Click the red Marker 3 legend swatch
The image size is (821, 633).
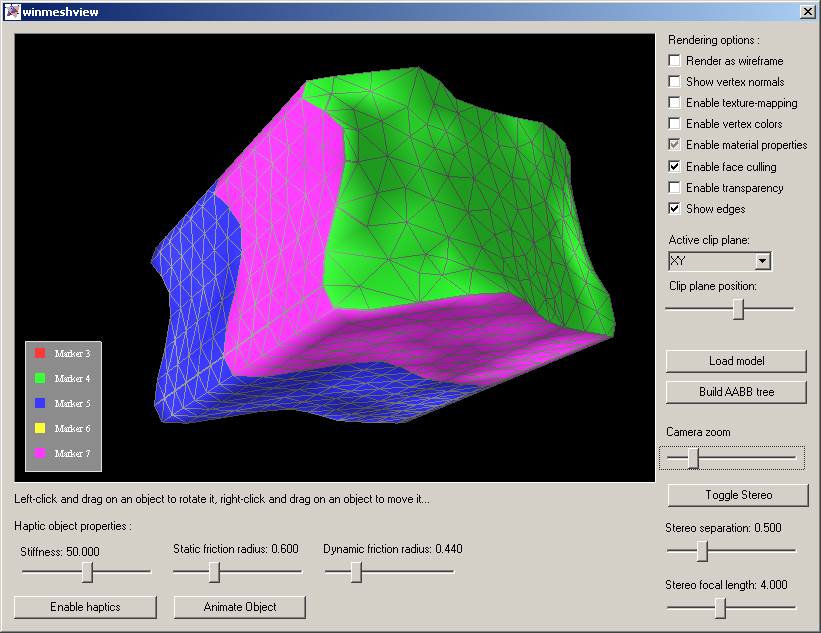pyautogui.click(x=40, y=354)
